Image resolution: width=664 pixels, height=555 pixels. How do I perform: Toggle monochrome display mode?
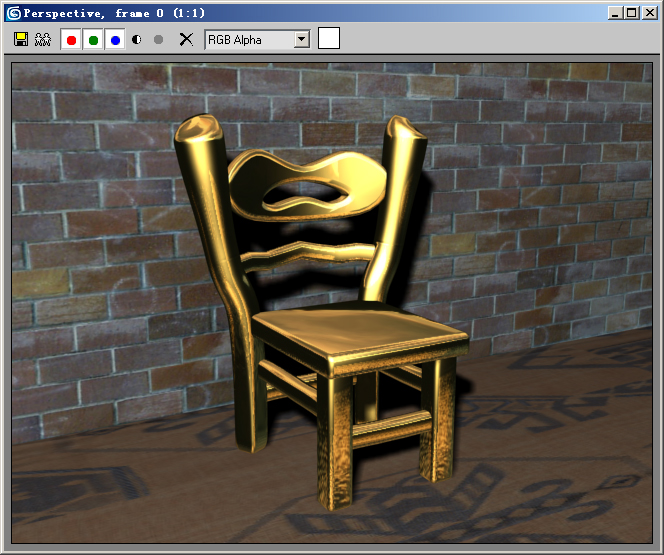pyautogui.click(x=158, y=40)
